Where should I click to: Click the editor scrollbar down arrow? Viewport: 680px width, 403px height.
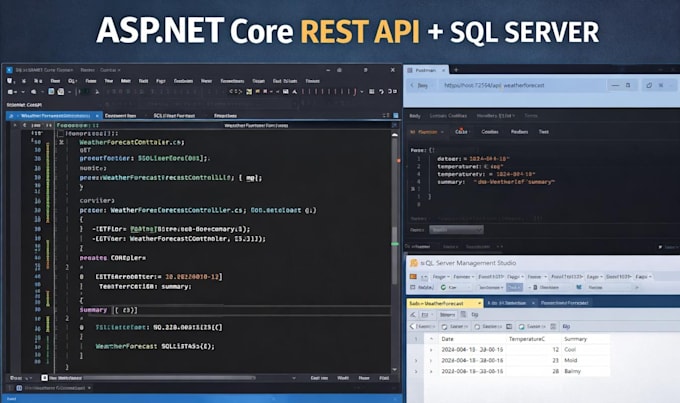(394, 369)
